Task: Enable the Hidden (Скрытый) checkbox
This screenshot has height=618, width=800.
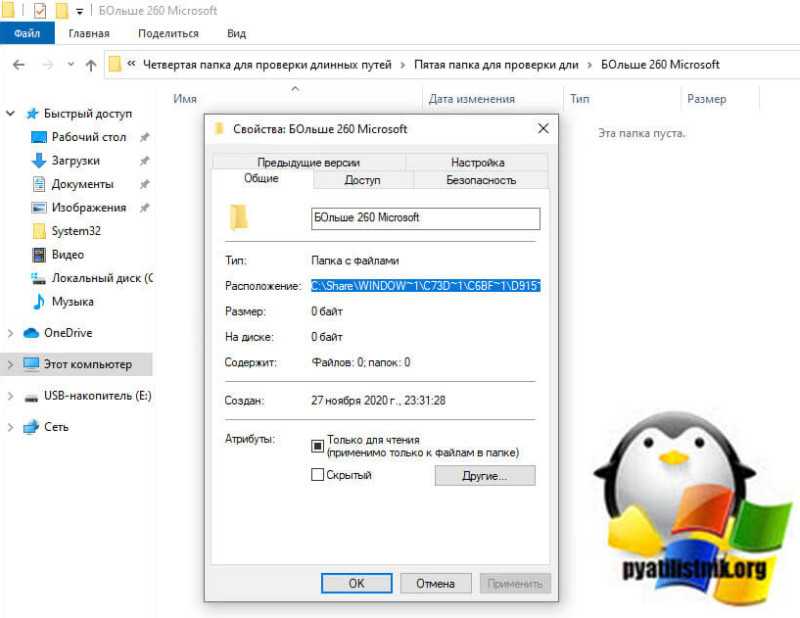Action: point(317,475)
